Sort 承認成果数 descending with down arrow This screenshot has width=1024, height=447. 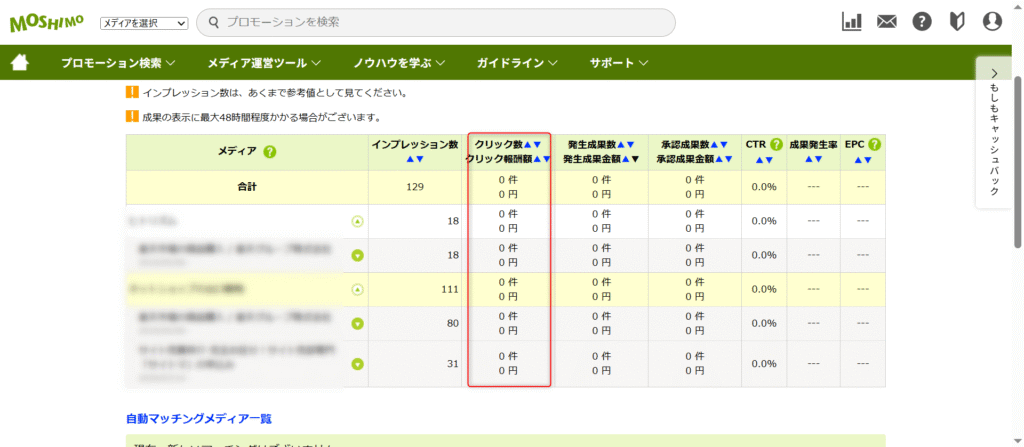[x=724, y=144]
